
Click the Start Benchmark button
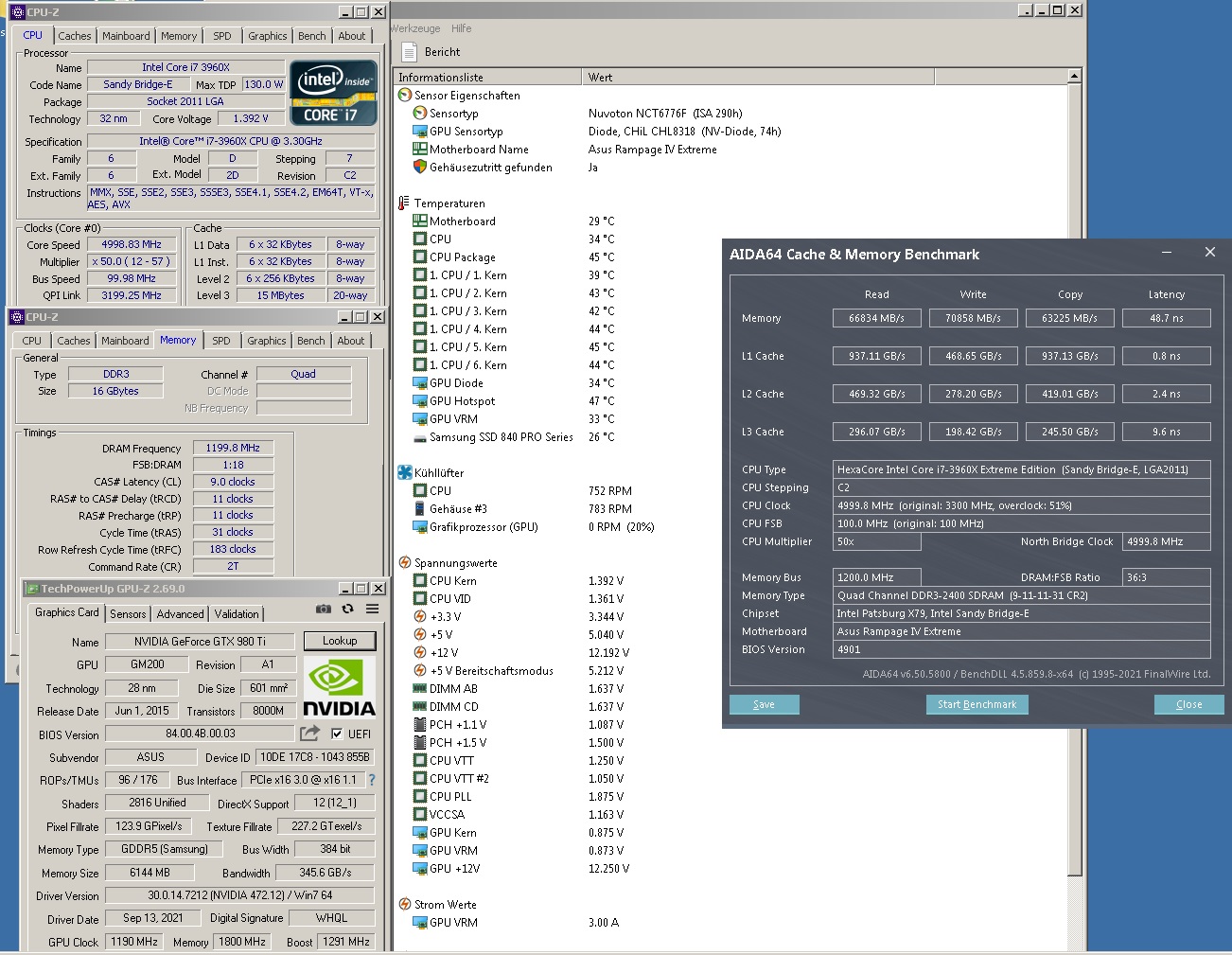[977, 704]
